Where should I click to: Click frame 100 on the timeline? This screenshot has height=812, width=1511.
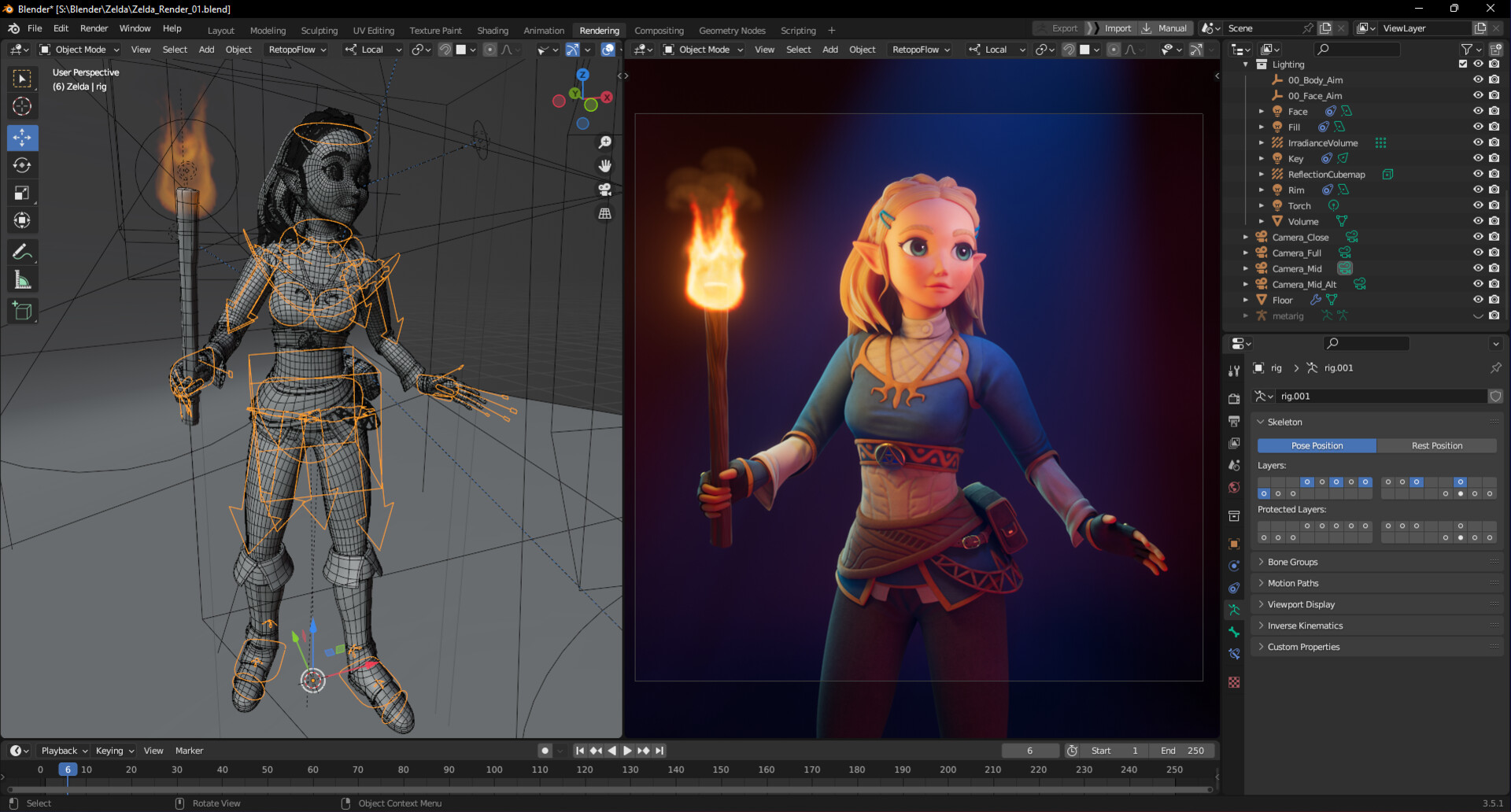tap(494, 770)
